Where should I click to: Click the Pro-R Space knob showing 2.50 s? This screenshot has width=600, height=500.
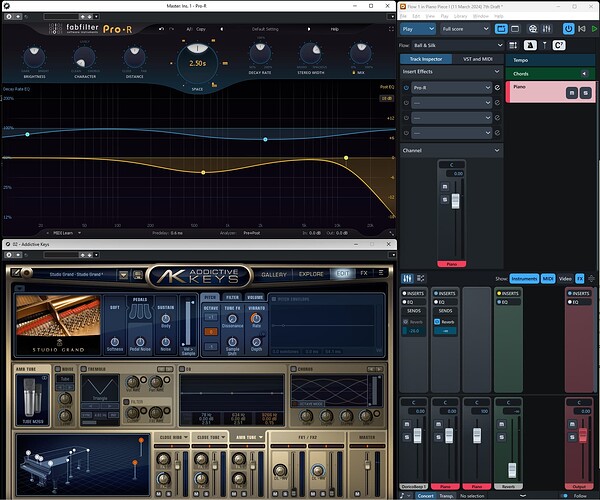pyautogui.click(x=197, y=62)
